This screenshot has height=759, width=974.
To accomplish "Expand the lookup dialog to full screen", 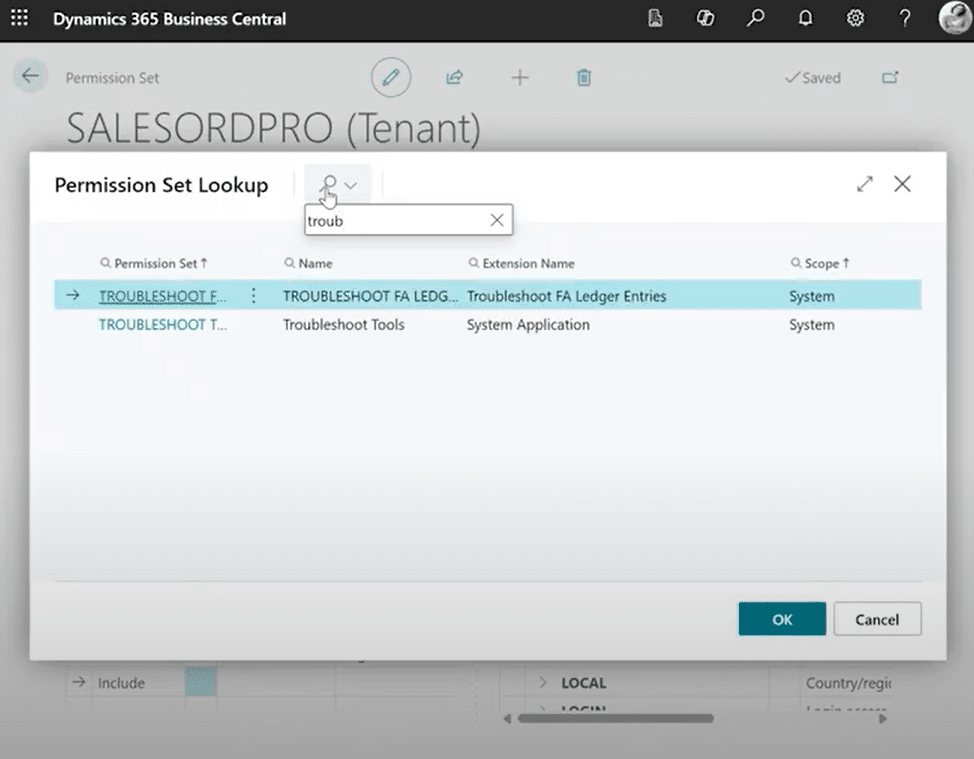I will pos(865,184).
